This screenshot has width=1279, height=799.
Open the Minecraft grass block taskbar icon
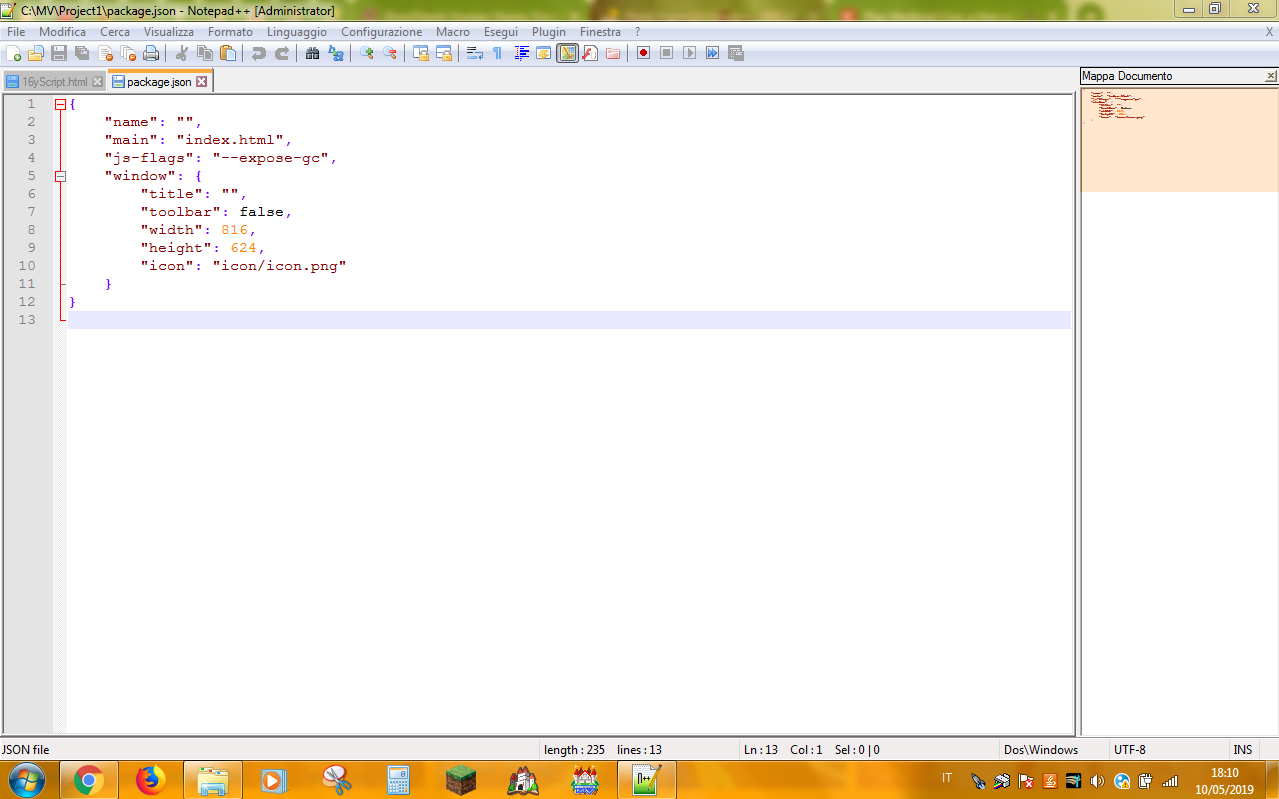(x=461, y=780)
